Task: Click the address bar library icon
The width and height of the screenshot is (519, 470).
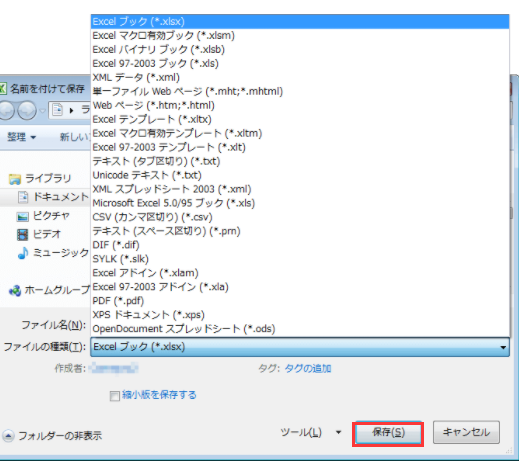Action: [57, 110]
